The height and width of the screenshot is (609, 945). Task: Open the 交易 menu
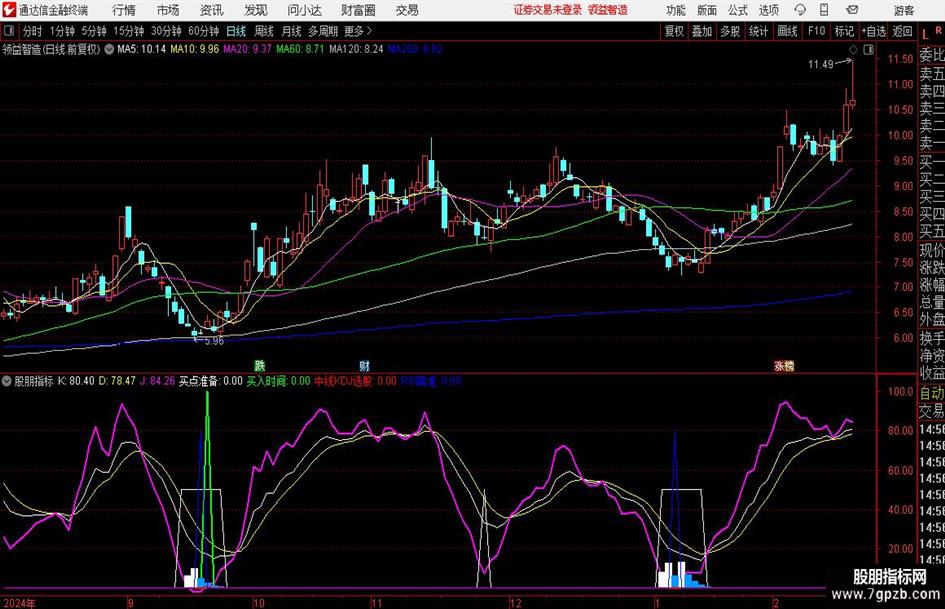coord(407,10)
